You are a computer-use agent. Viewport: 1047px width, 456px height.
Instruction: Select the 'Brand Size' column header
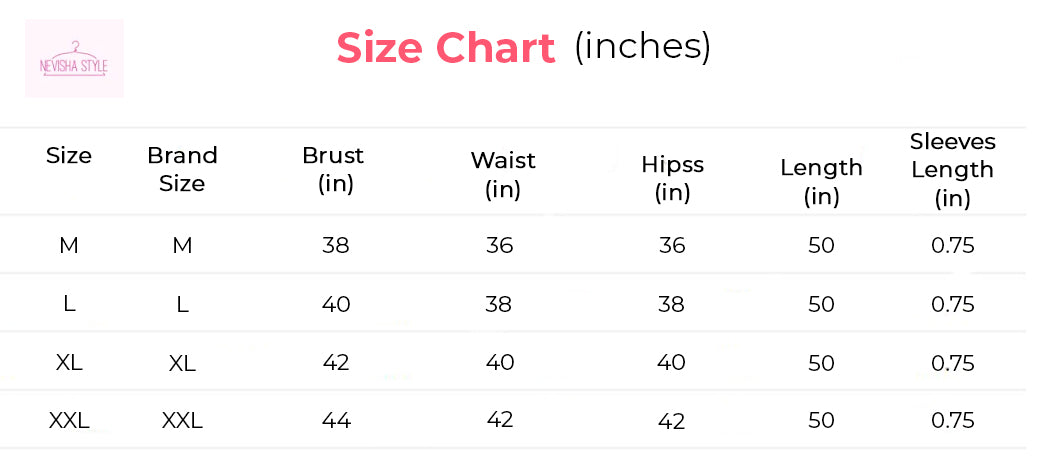tap(182, 169)
